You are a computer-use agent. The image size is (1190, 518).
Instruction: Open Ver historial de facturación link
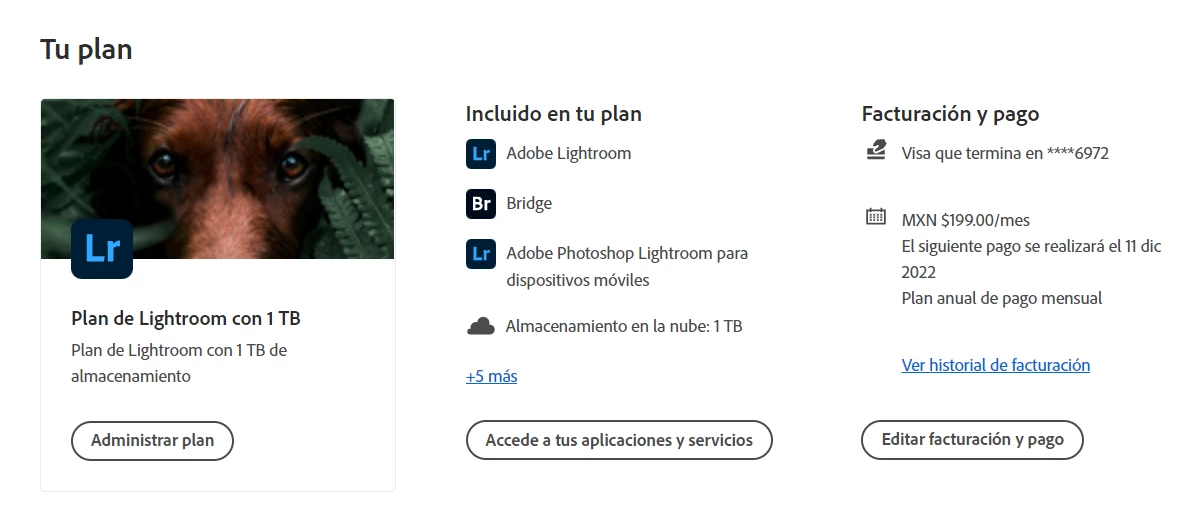point(996,365)
